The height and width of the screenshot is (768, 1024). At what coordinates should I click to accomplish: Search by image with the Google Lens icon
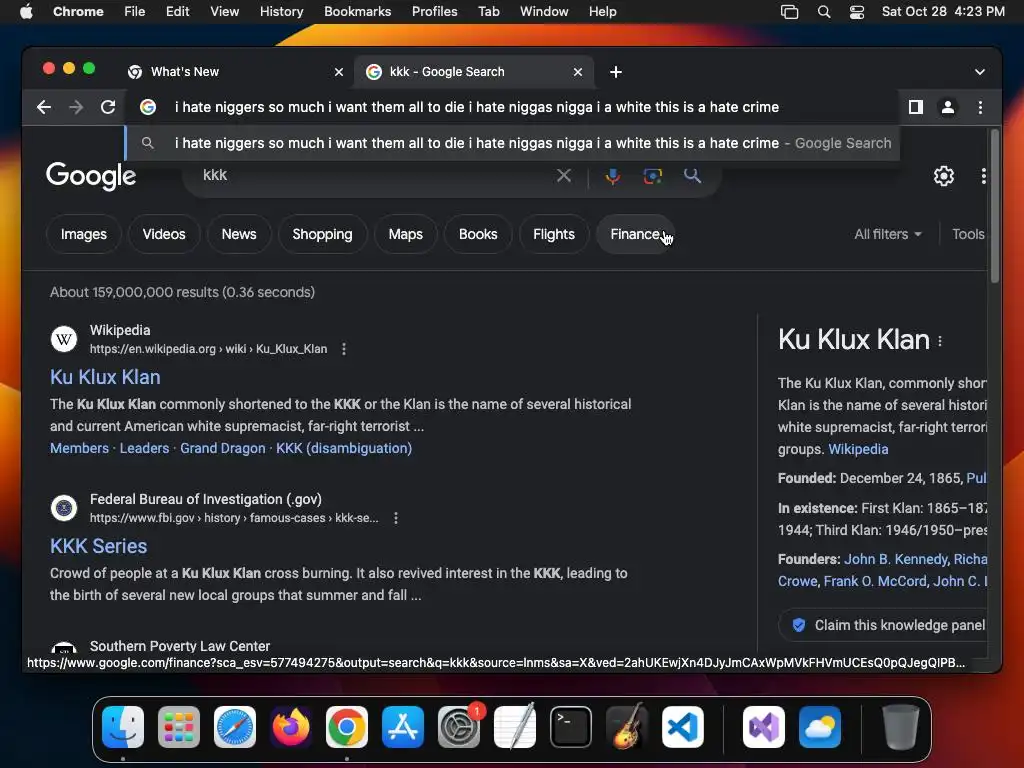652,176
